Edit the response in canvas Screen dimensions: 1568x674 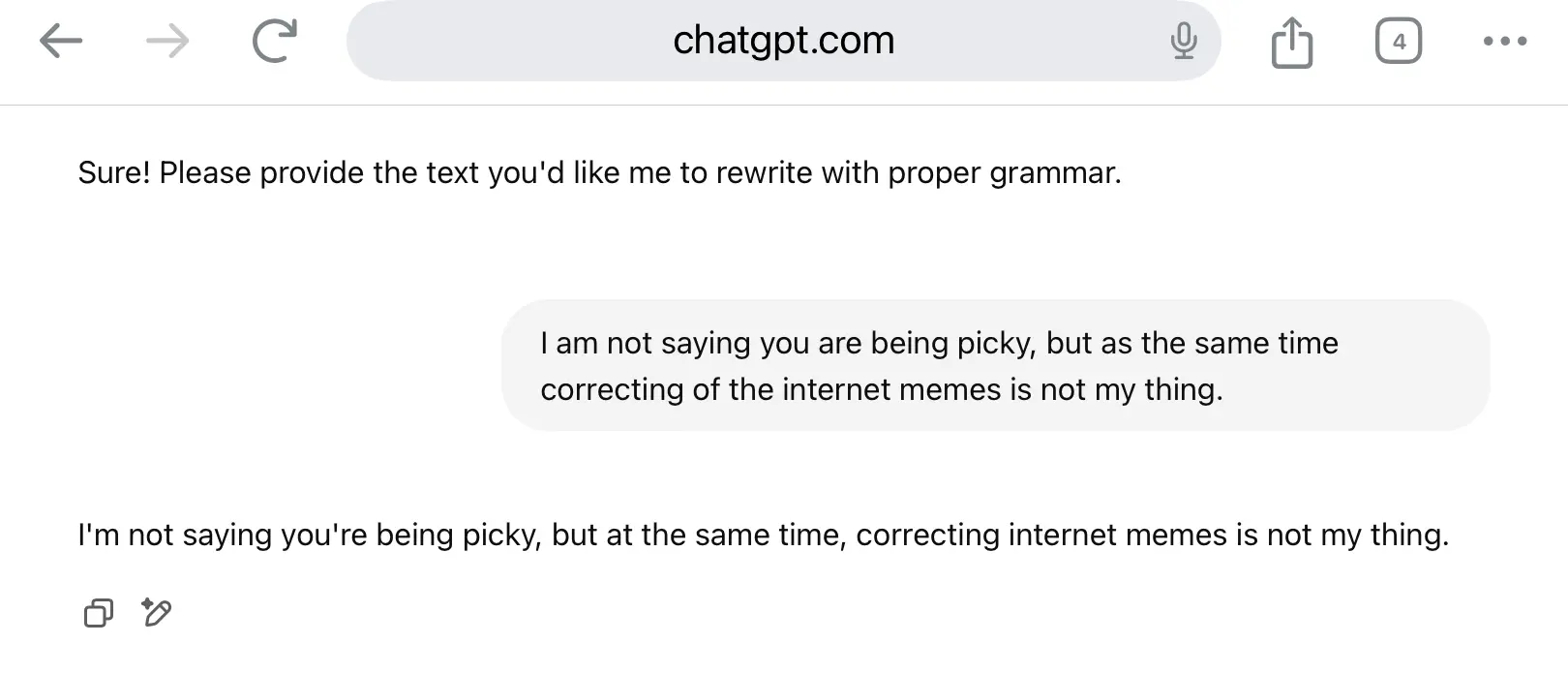click(157, 612)
